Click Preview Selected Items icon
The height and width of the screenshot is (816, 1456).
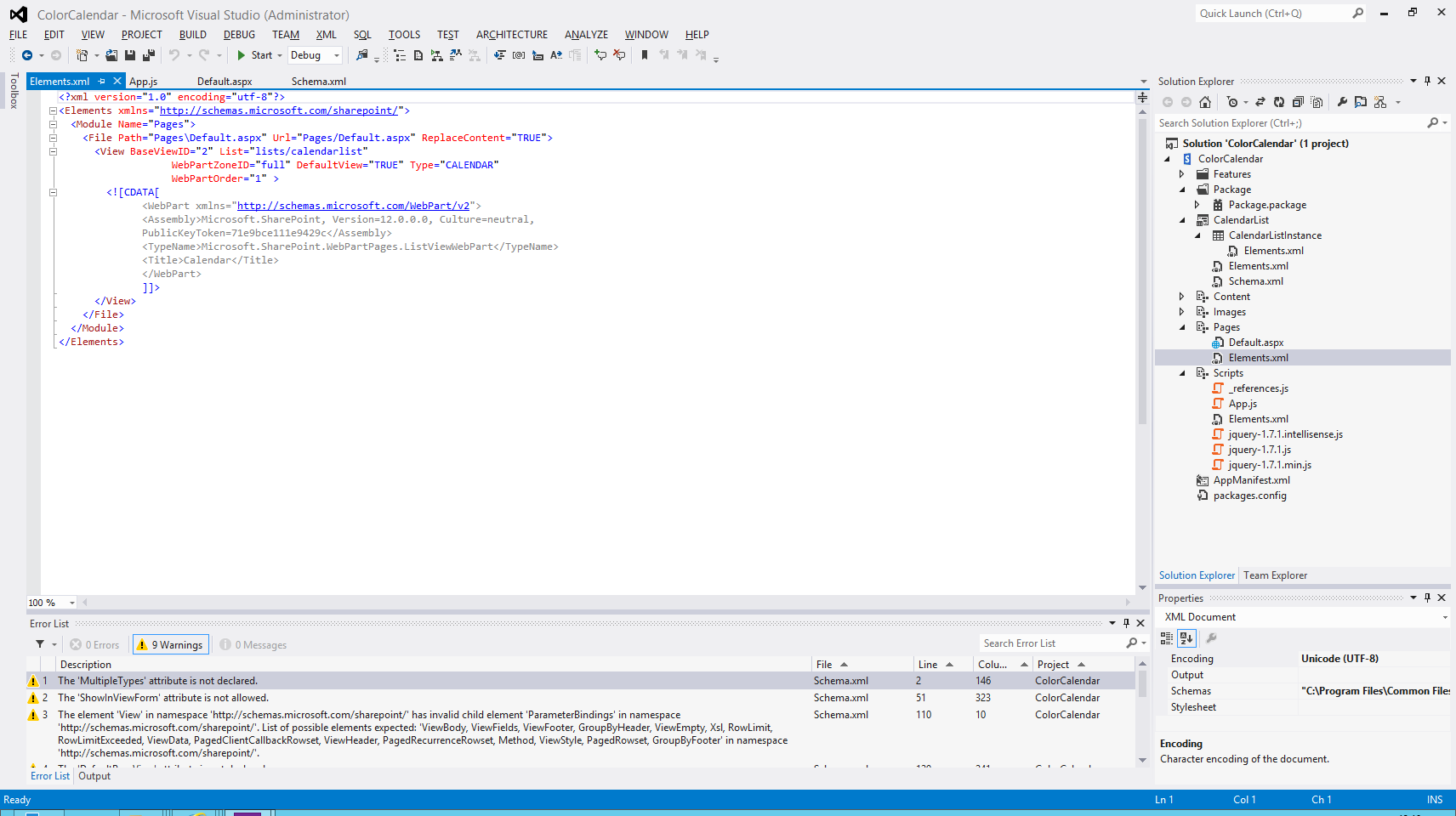click(x=1361, y=102)
